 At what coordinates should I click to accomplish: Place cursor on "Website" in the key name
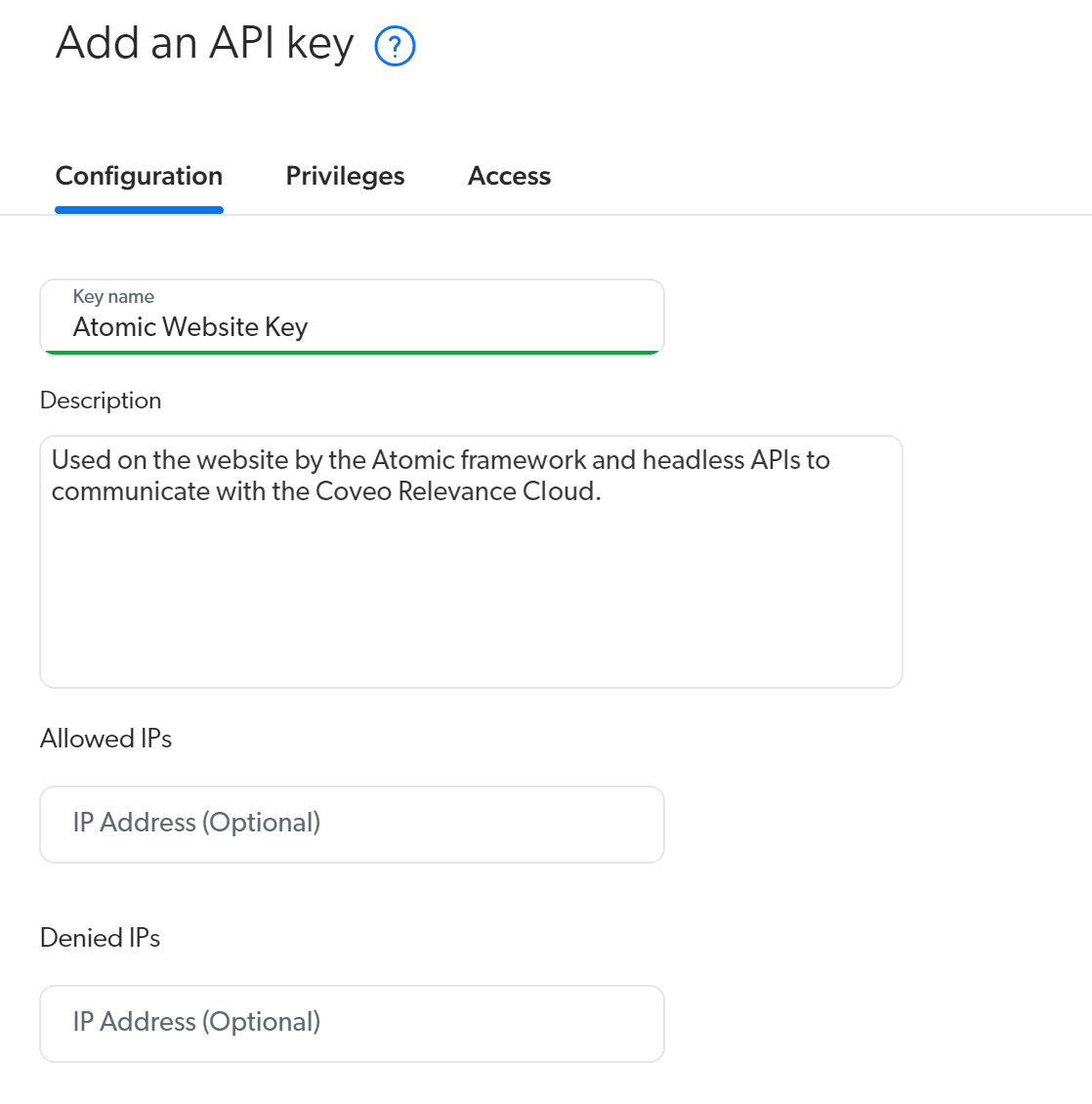(212, 326)
